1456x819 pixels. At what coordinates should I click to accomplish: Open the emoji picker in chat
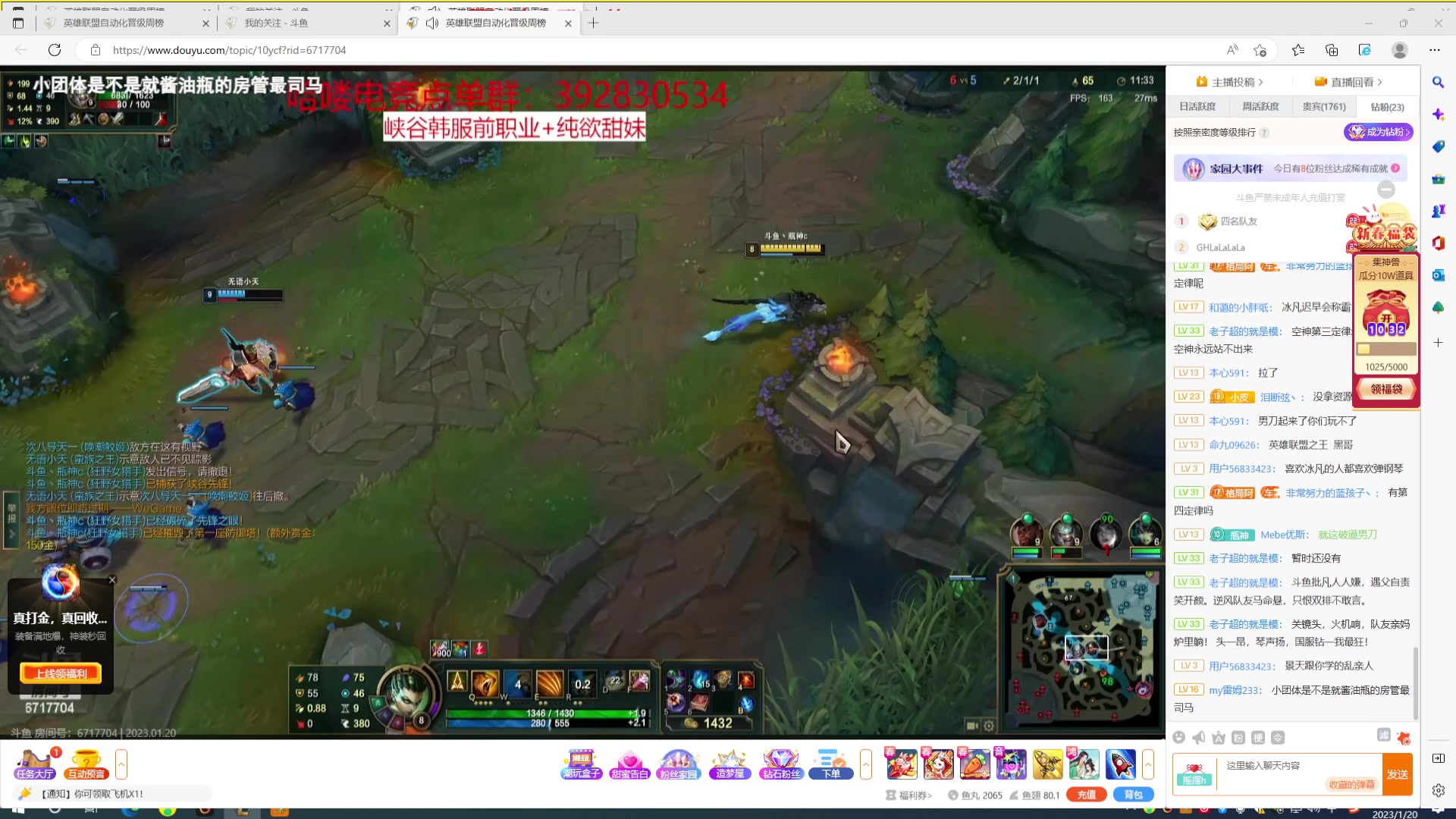[x=1178, y=737]
